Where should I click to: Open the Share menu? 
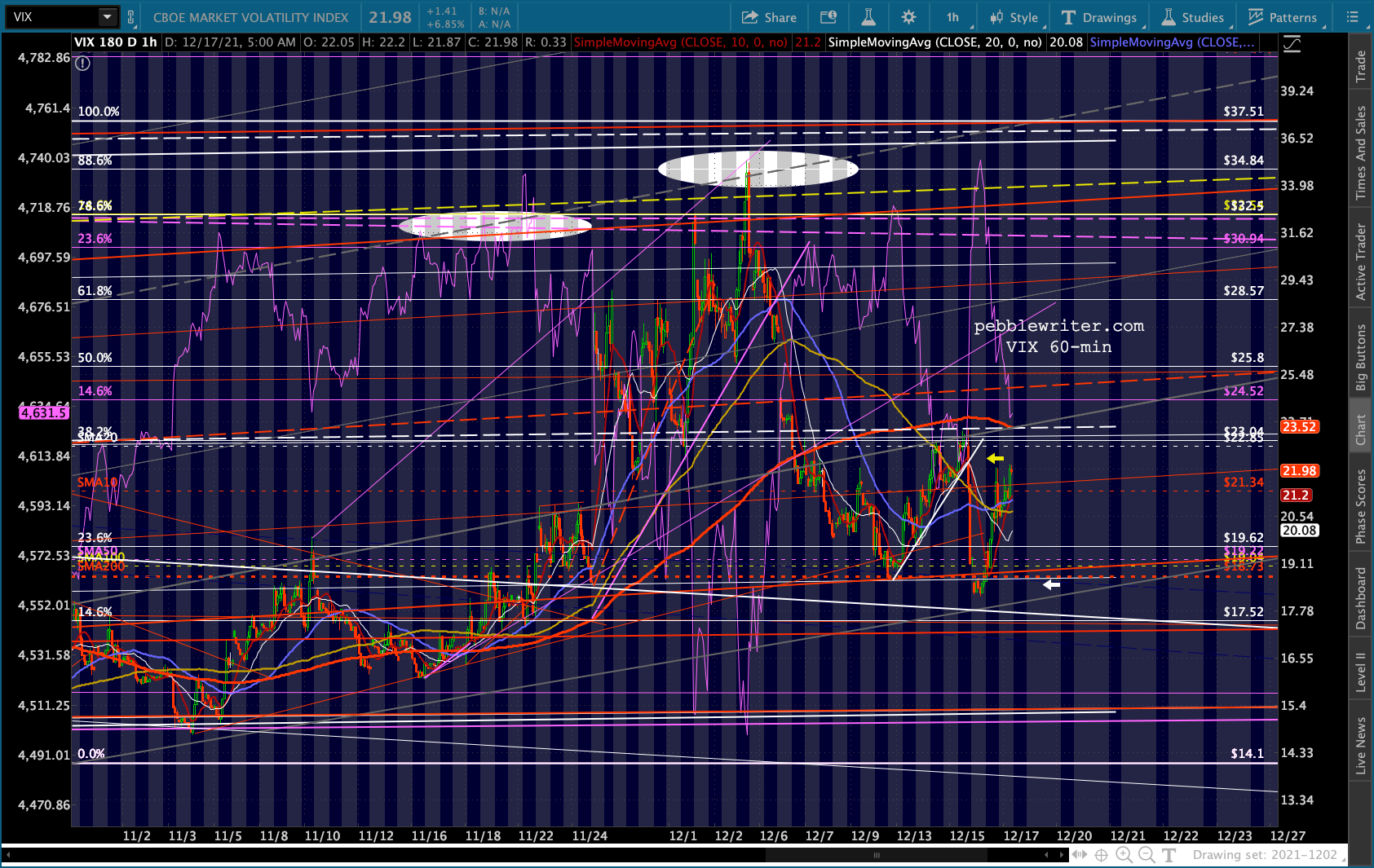pos(769,17)
